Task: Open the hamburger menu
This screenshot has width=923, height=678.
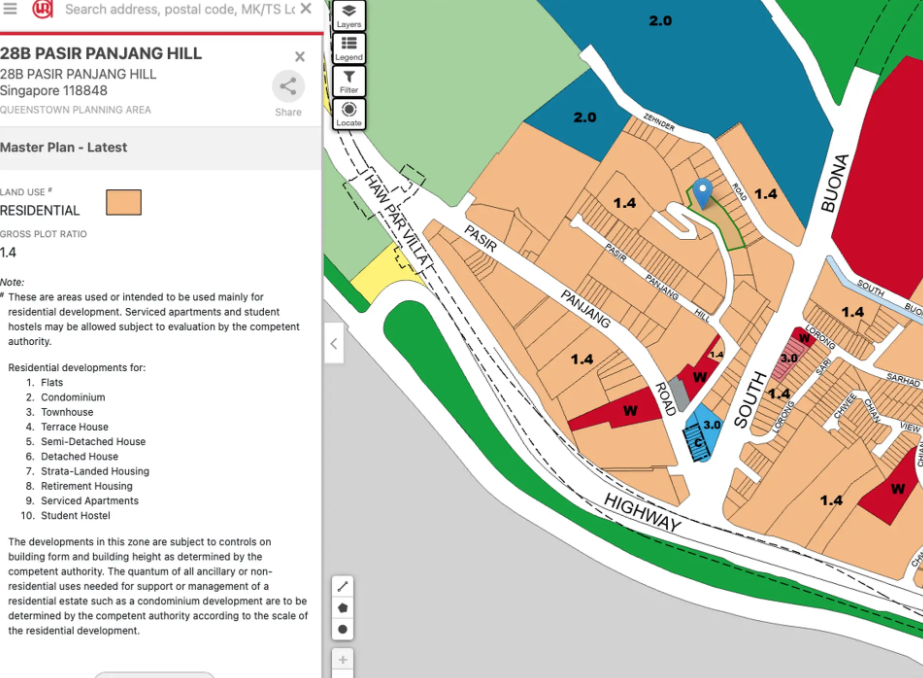Action: click(11, 9)
